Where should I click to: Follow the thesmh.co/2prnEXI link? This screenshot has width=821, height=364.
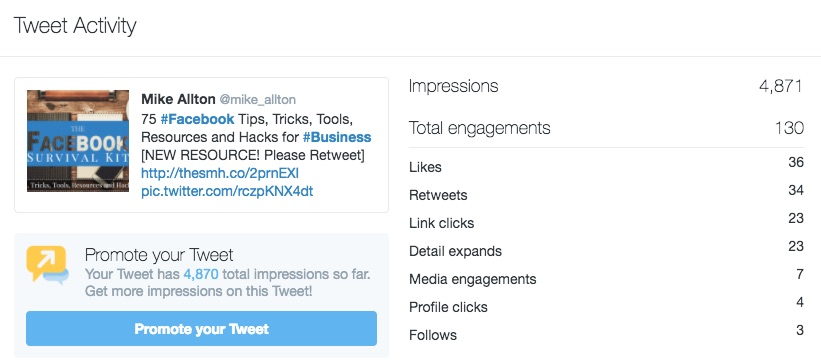tap(220, 173)
